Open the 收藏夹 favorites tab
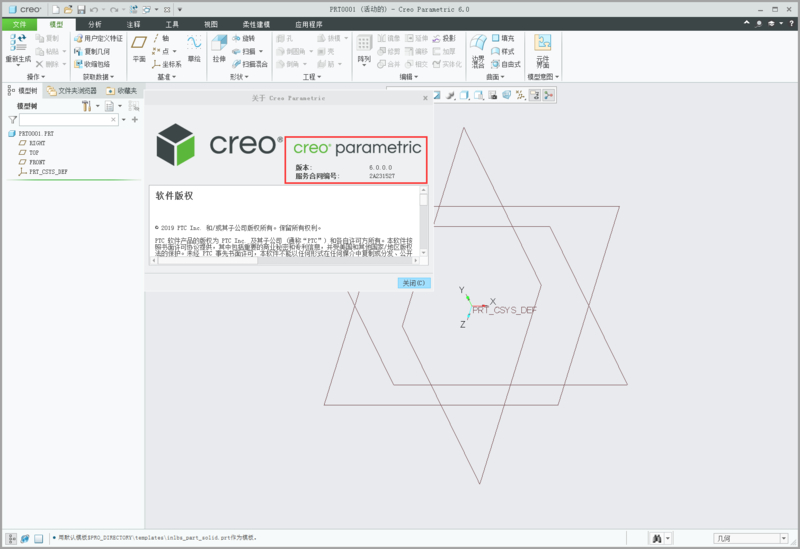Image resolution: width=800 pixels, height=549 pixels. coord(121,90)
